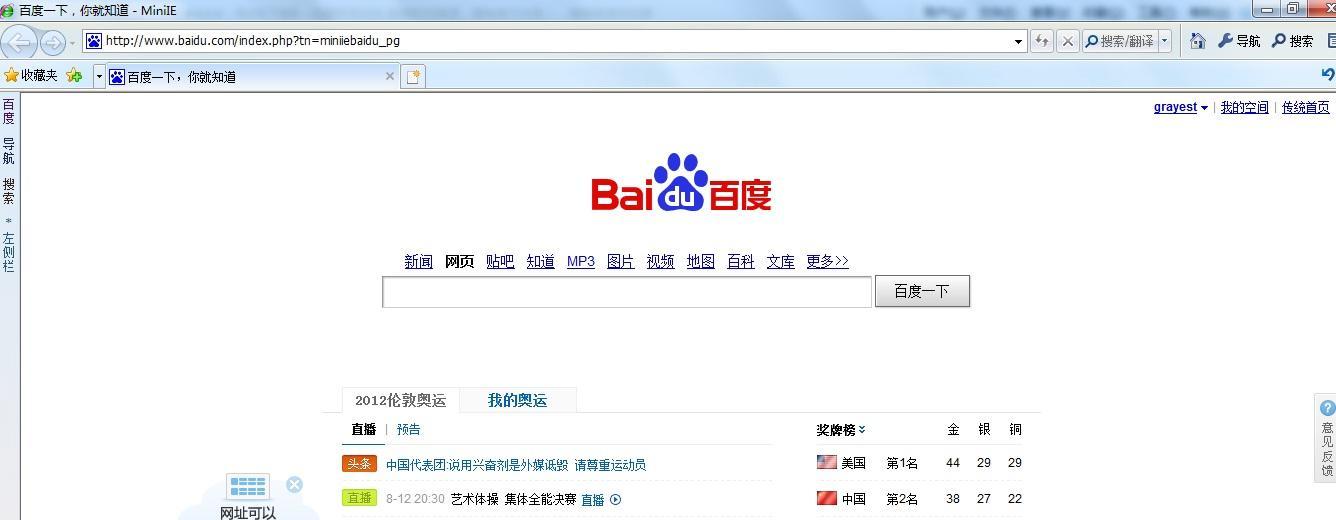Click the 百度一下 search button
Image resolution: width=1336 pixels, height=520 pixels.
922,291
